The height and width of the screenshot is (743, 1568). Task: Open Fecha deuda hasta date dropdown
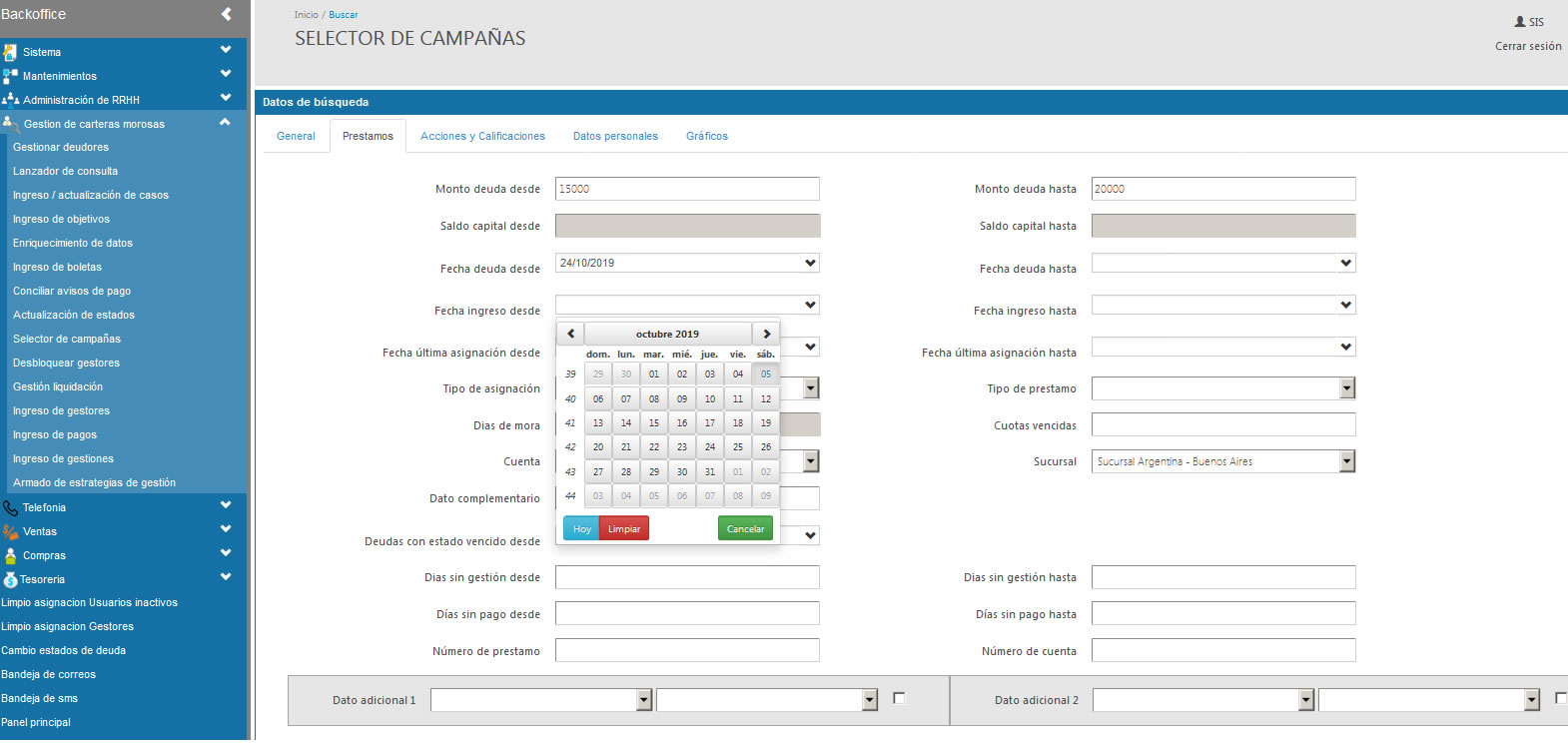(x=1346, y=263)
